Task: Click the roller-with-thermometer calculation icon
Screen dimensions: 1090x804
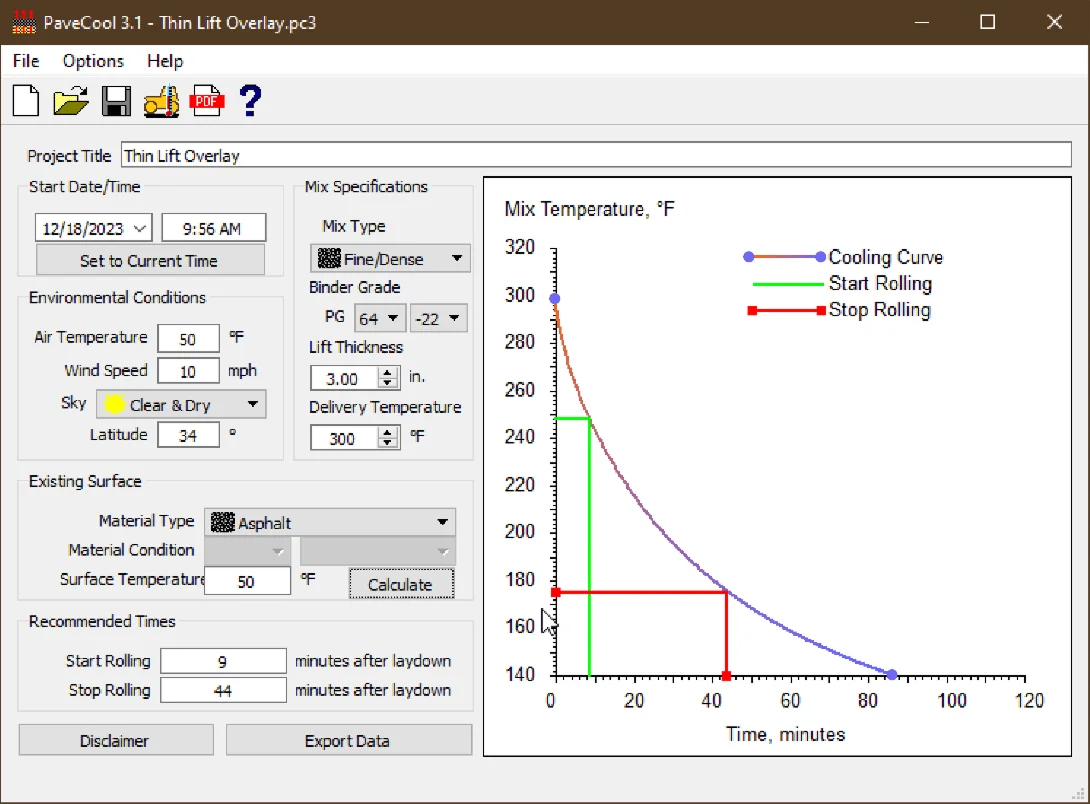Action: 161,100
